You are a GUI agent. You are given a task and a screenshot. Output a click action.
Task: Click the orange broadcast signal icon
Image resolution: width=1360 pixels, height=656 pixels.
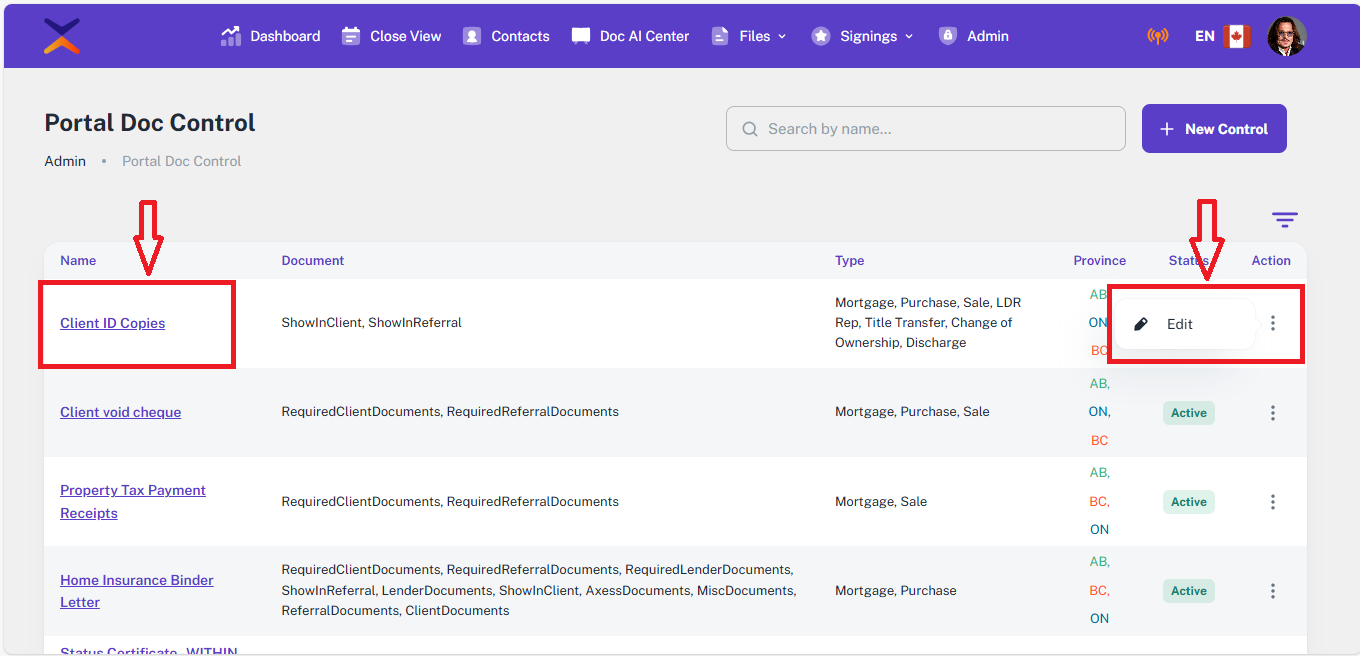1157,36
